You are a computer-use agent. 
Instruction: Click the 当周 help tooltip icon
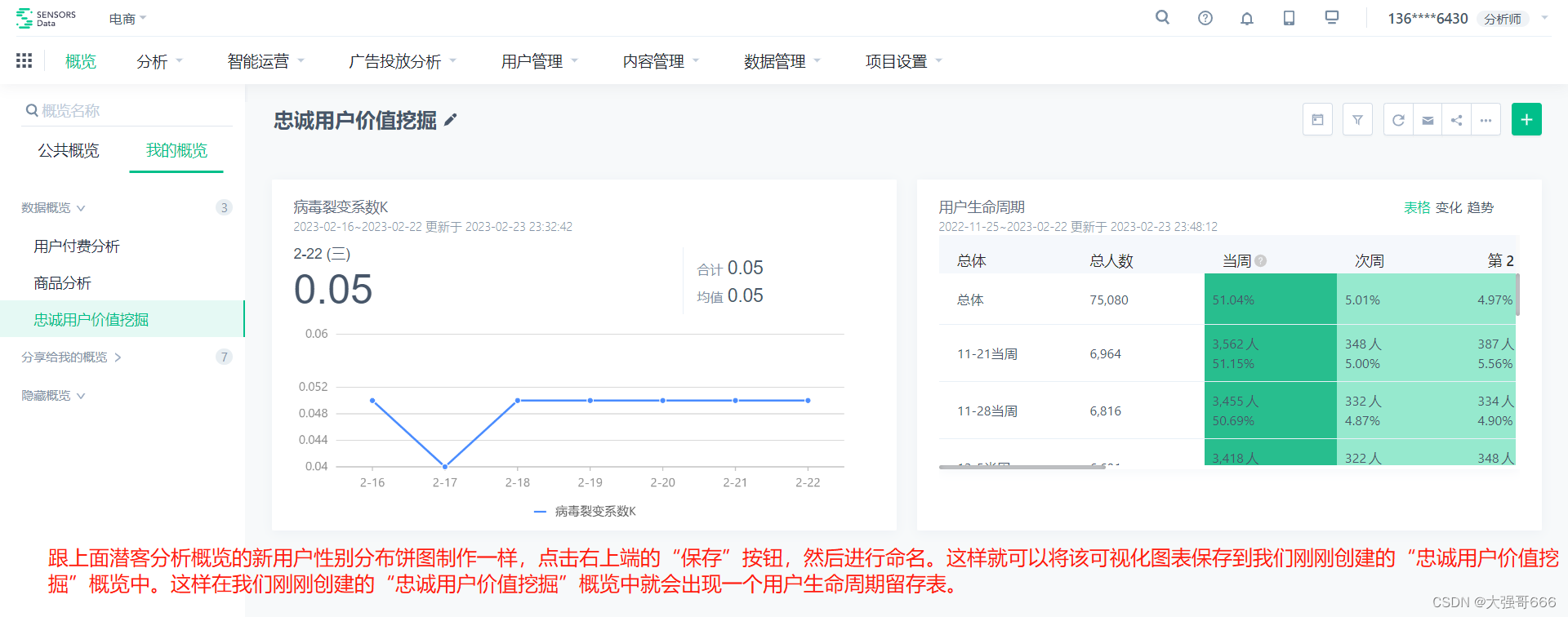coord(1261,261)
